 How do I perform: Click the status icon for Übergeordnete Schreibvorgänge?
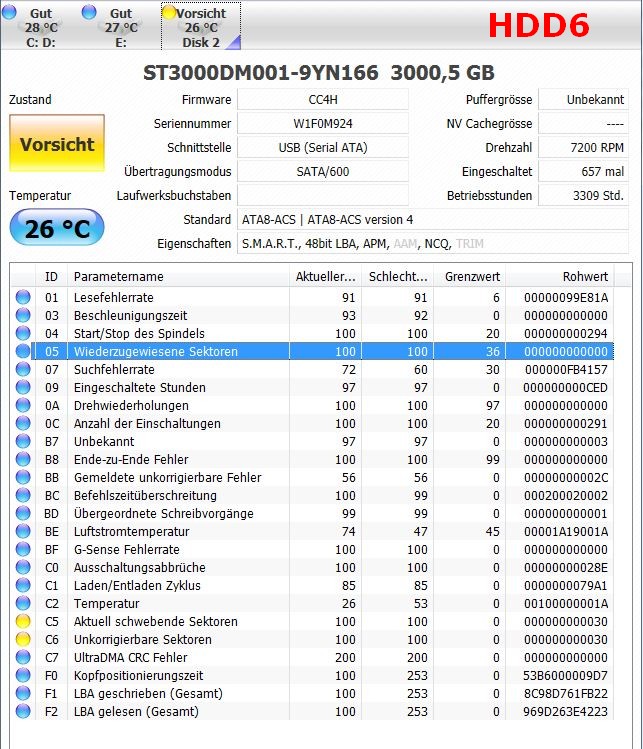23,514
